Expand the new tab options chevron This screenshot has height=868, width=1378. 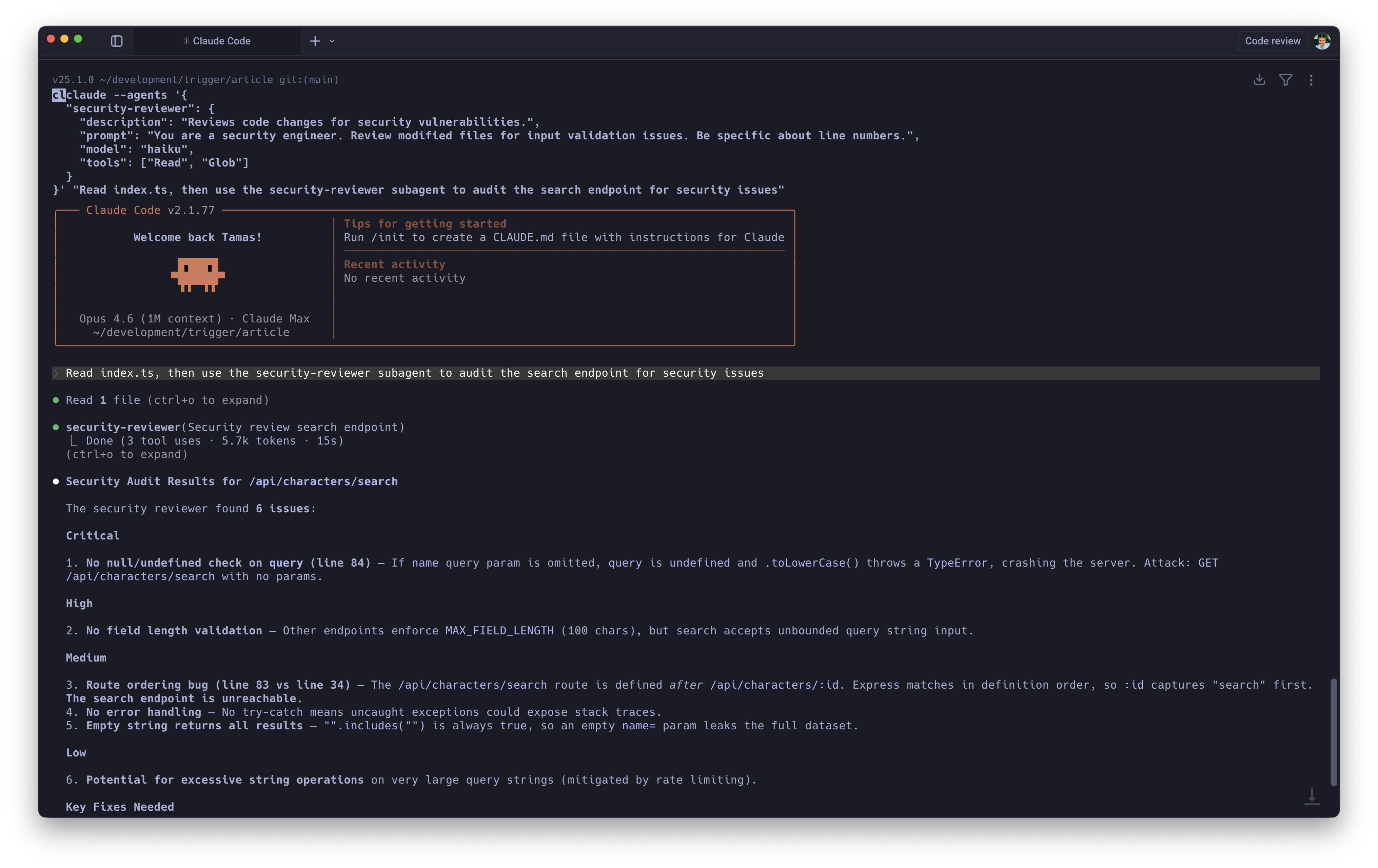(x=333, y=41)
